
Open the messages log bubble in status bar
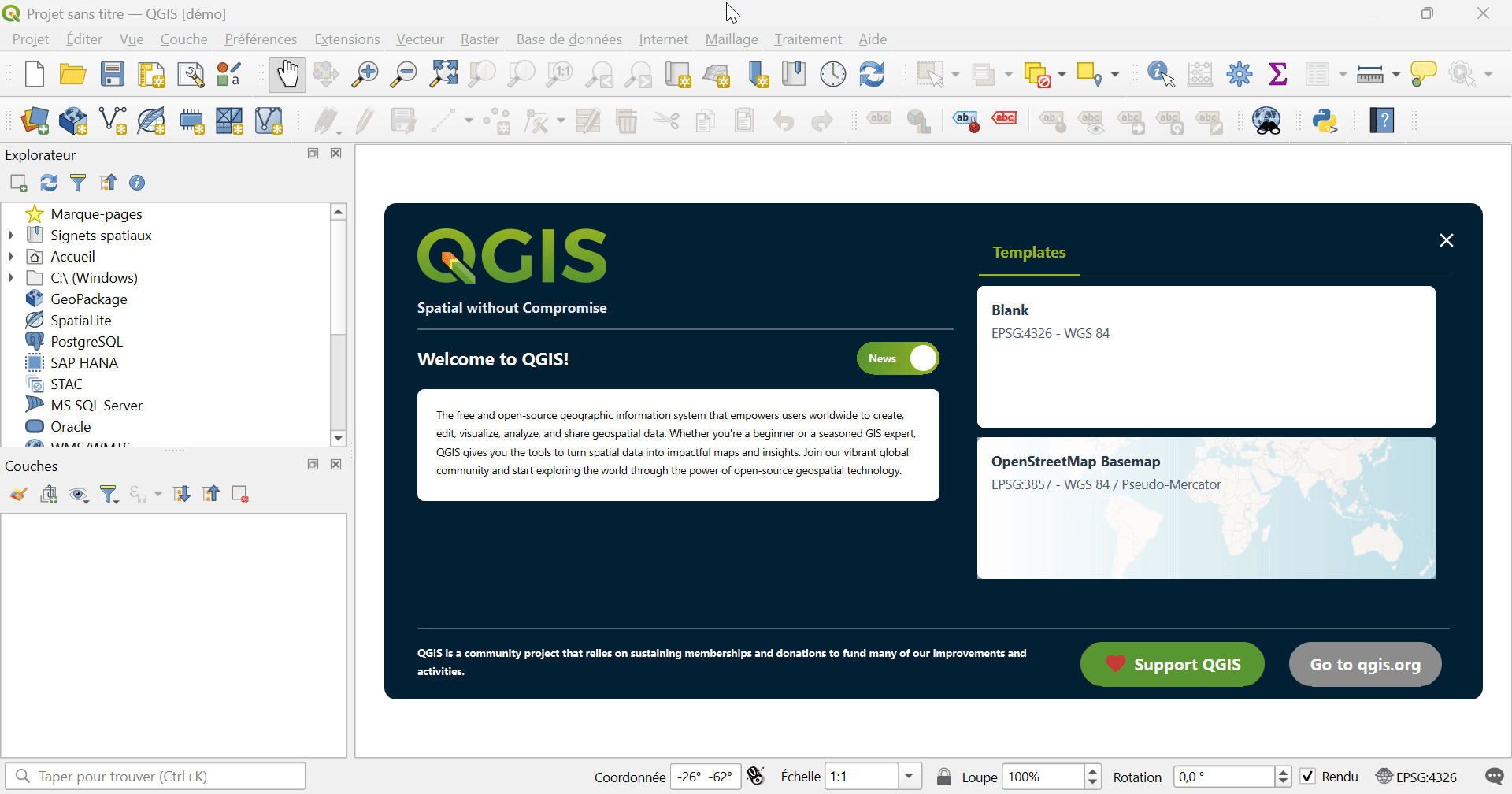(x=1494, y=777)
